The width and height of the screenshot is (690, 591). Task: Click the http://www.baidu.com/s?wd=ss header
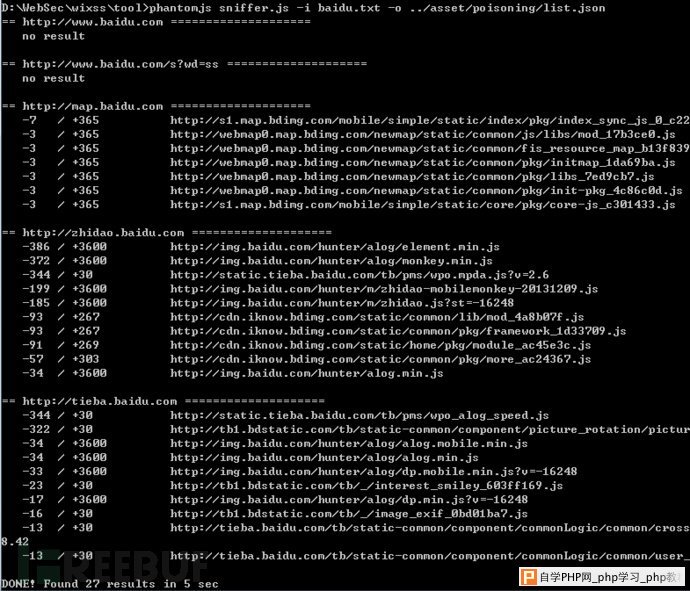(184, 64)
